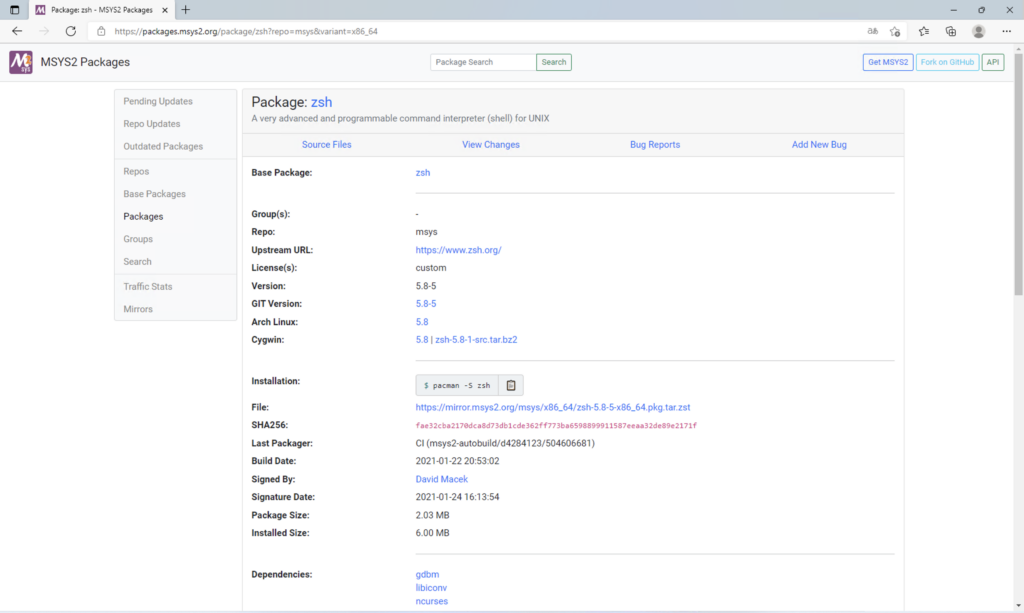Screen dimensions: 1024x613
Task: Go back to the previous page
Action: (x=17, y=31)
